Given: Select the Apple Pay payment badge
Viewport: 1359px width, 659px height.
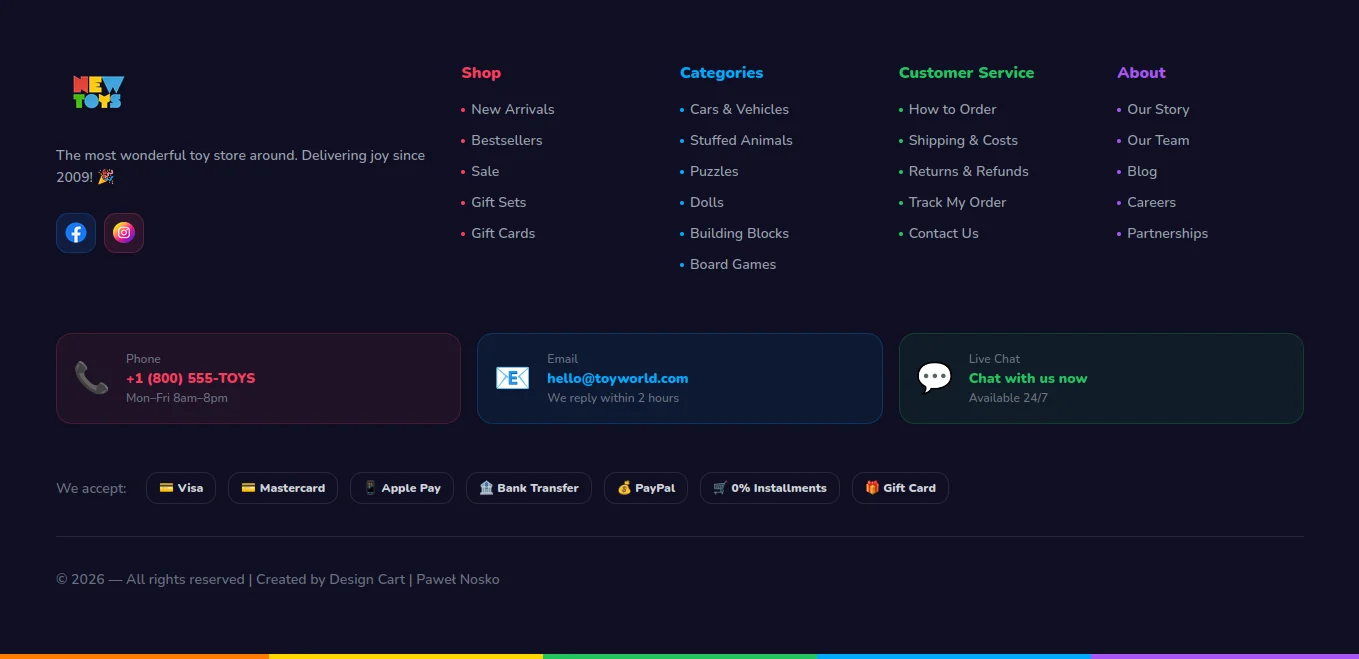Looking at the screenshot, I should (x=402, y=488).
